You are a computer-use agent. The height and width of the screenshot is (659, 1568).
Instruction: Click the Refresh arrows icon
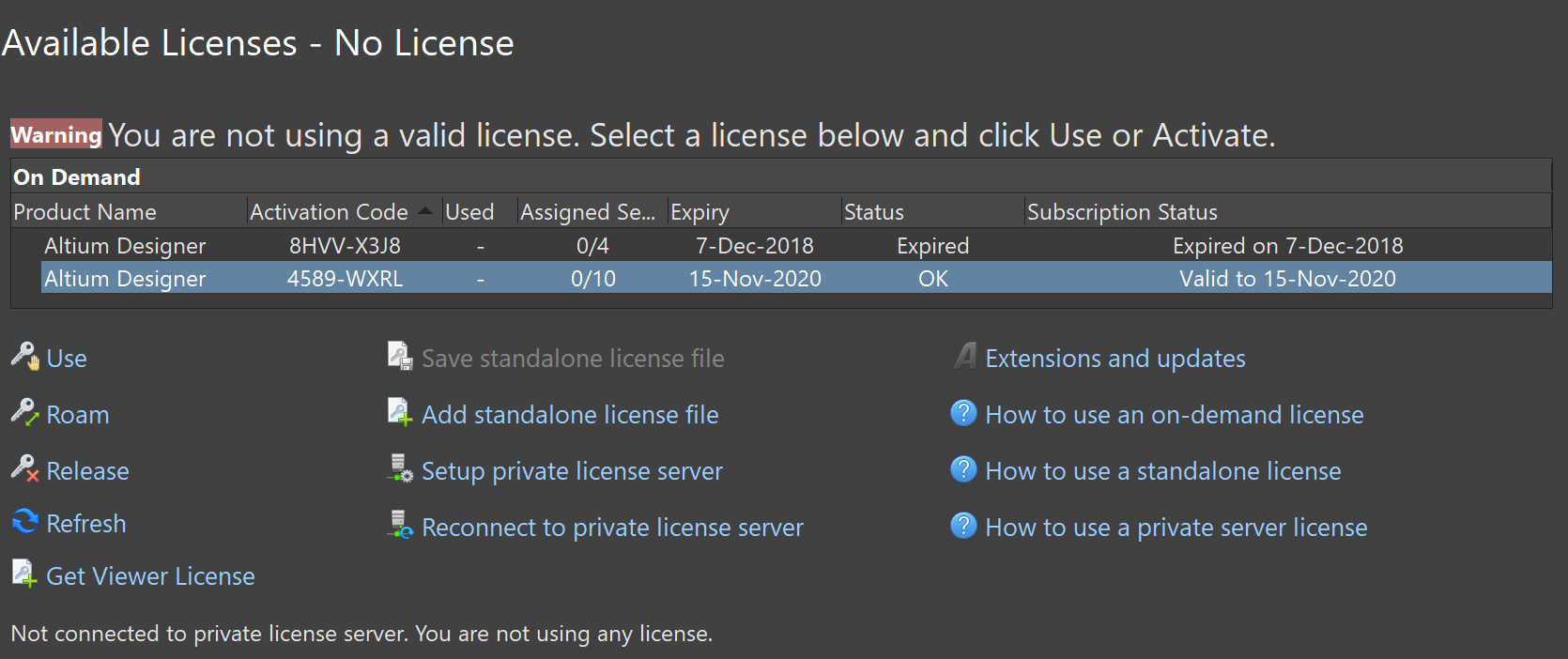(x=25, y=522)
